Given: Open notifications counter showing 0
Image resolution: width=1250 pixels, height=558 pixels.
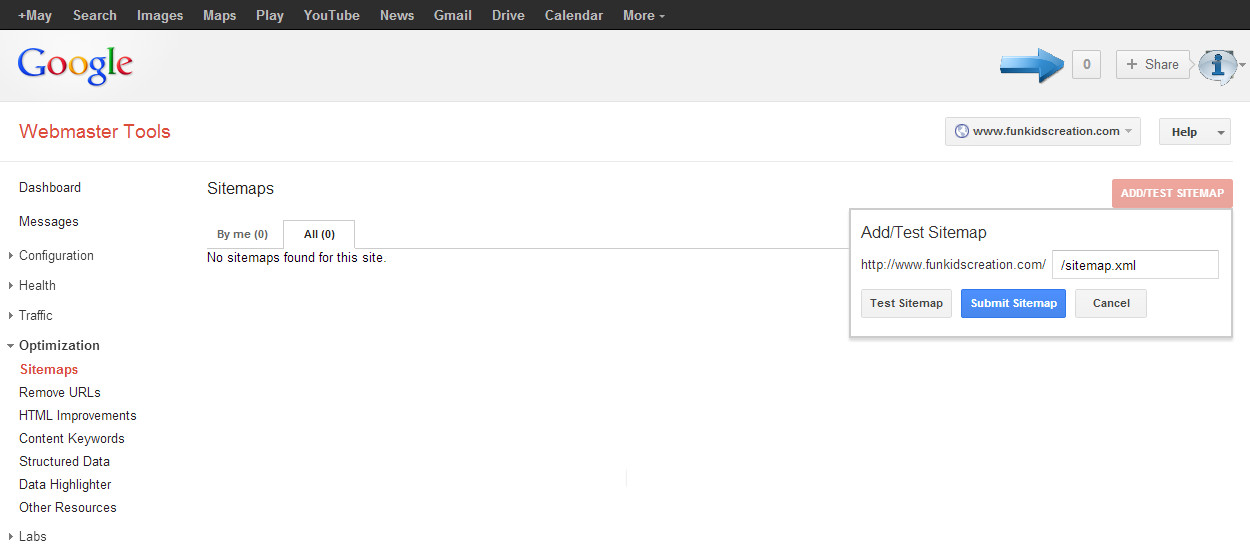Looking at the screenshot, I should coord(1086,65).
